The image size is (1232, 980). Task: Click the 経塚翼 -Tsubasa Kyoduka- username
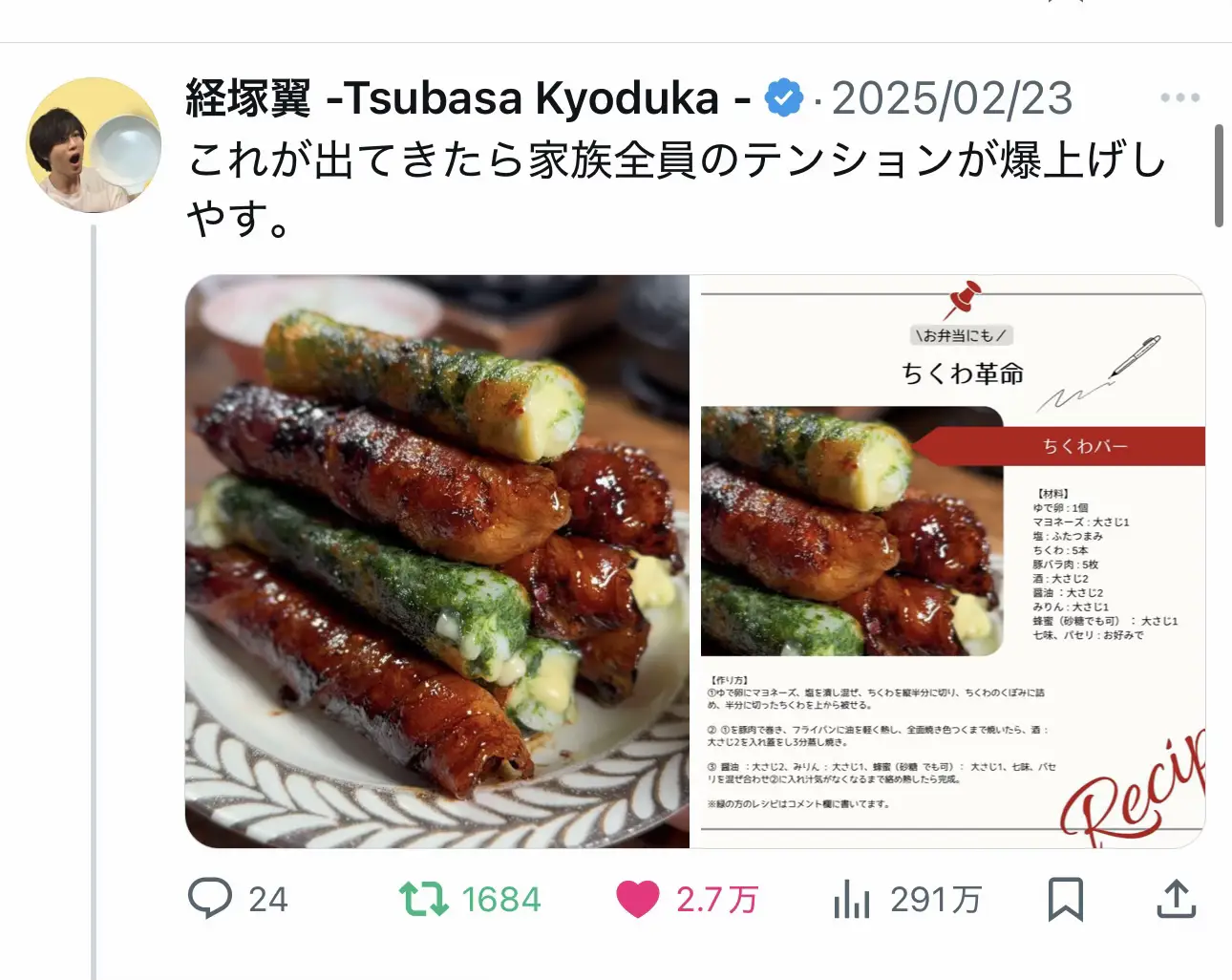(468, 97)
